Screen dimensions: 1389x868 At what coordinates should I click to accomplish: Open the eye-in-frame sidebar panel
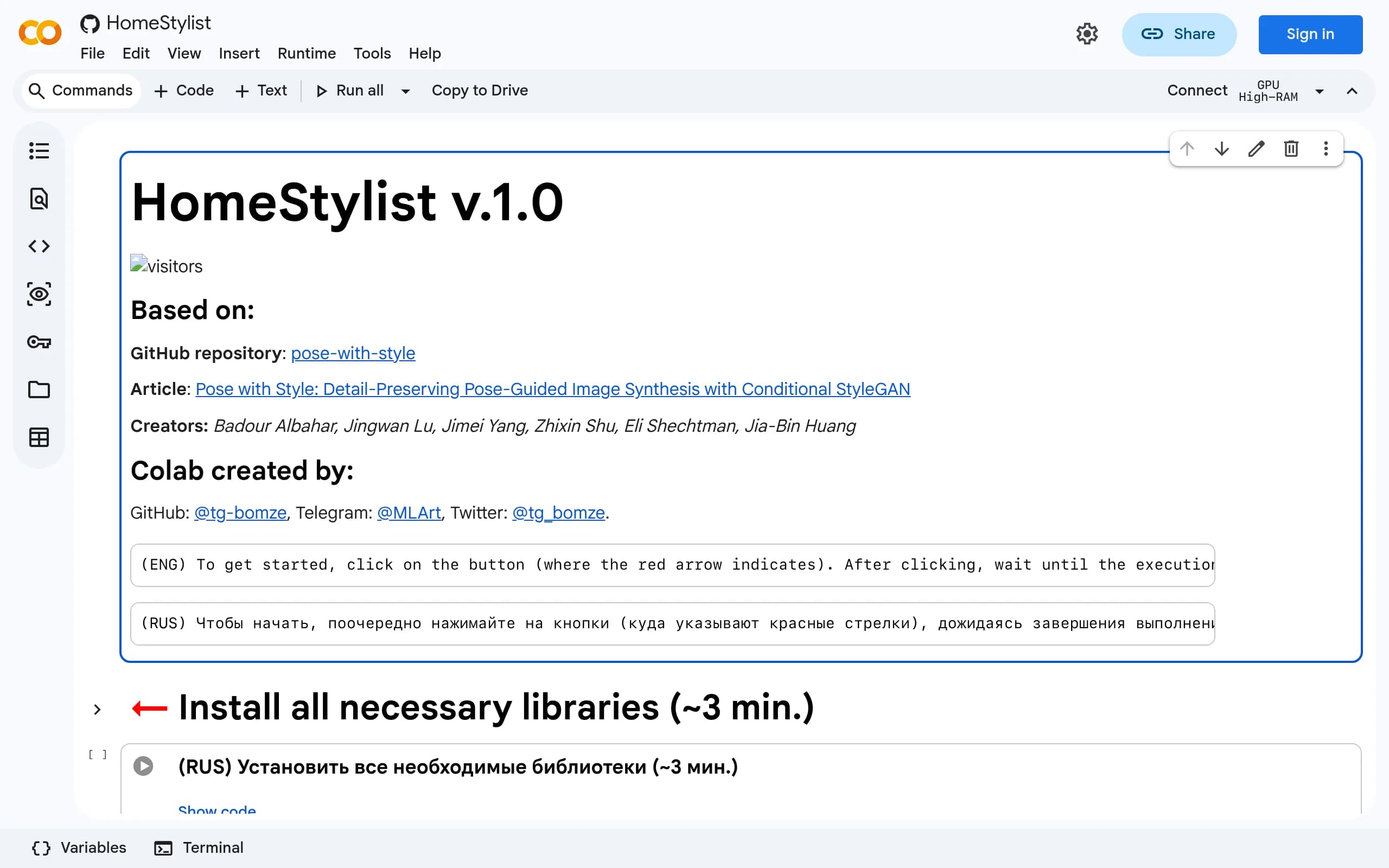pyautogui.click(x=39, y=294)
